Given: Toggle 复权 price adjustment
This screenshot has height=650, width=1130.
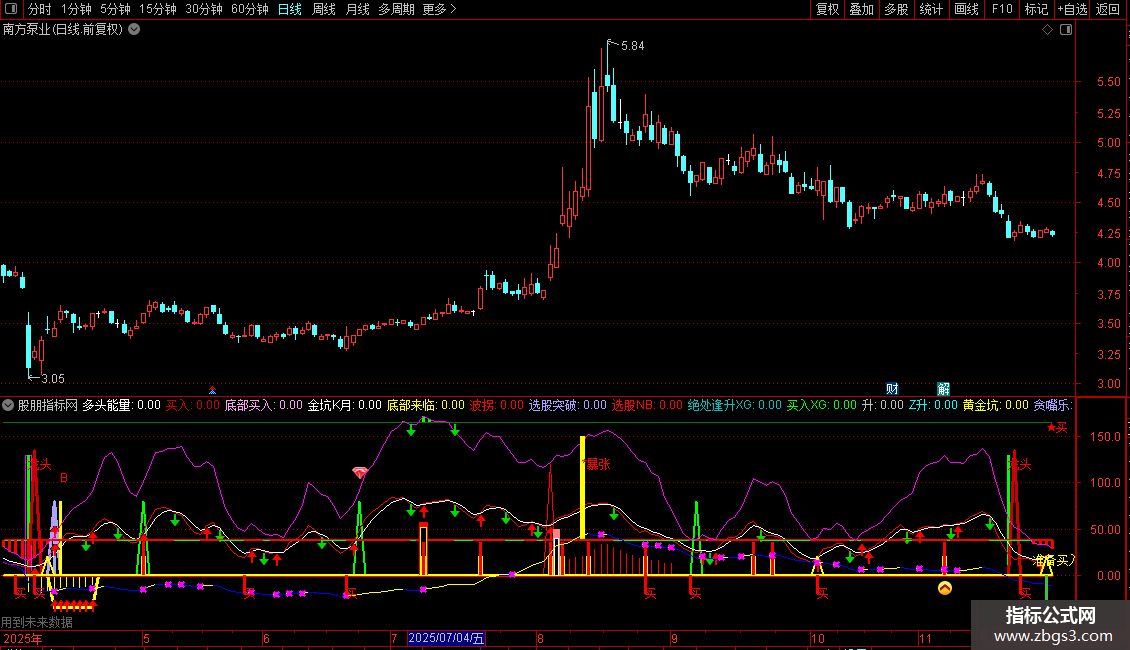Looking at the screenshot, I should (x=828, y=9).
